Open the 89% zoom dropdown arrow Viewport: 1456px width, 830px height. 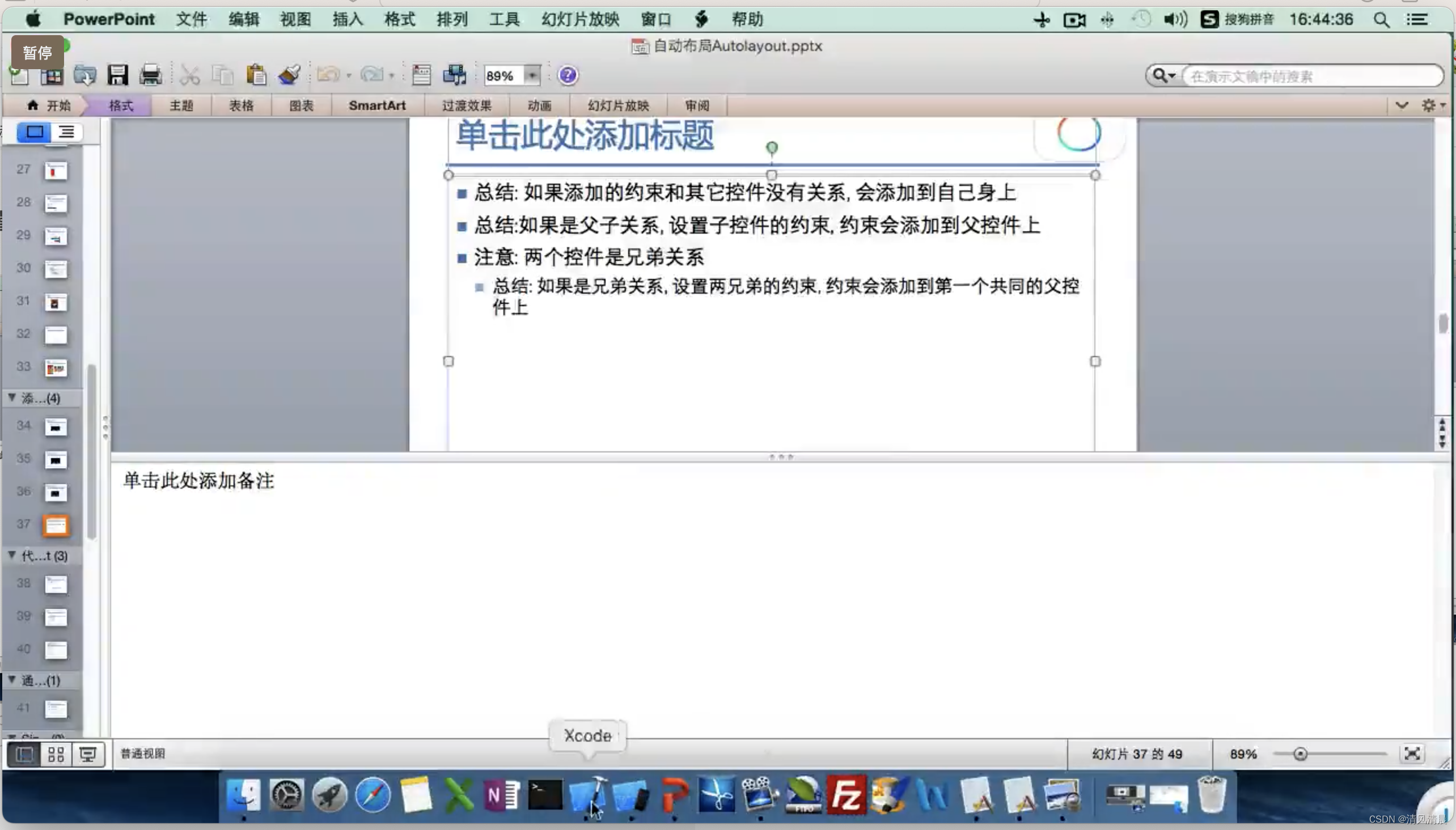(x=532, y=75)
